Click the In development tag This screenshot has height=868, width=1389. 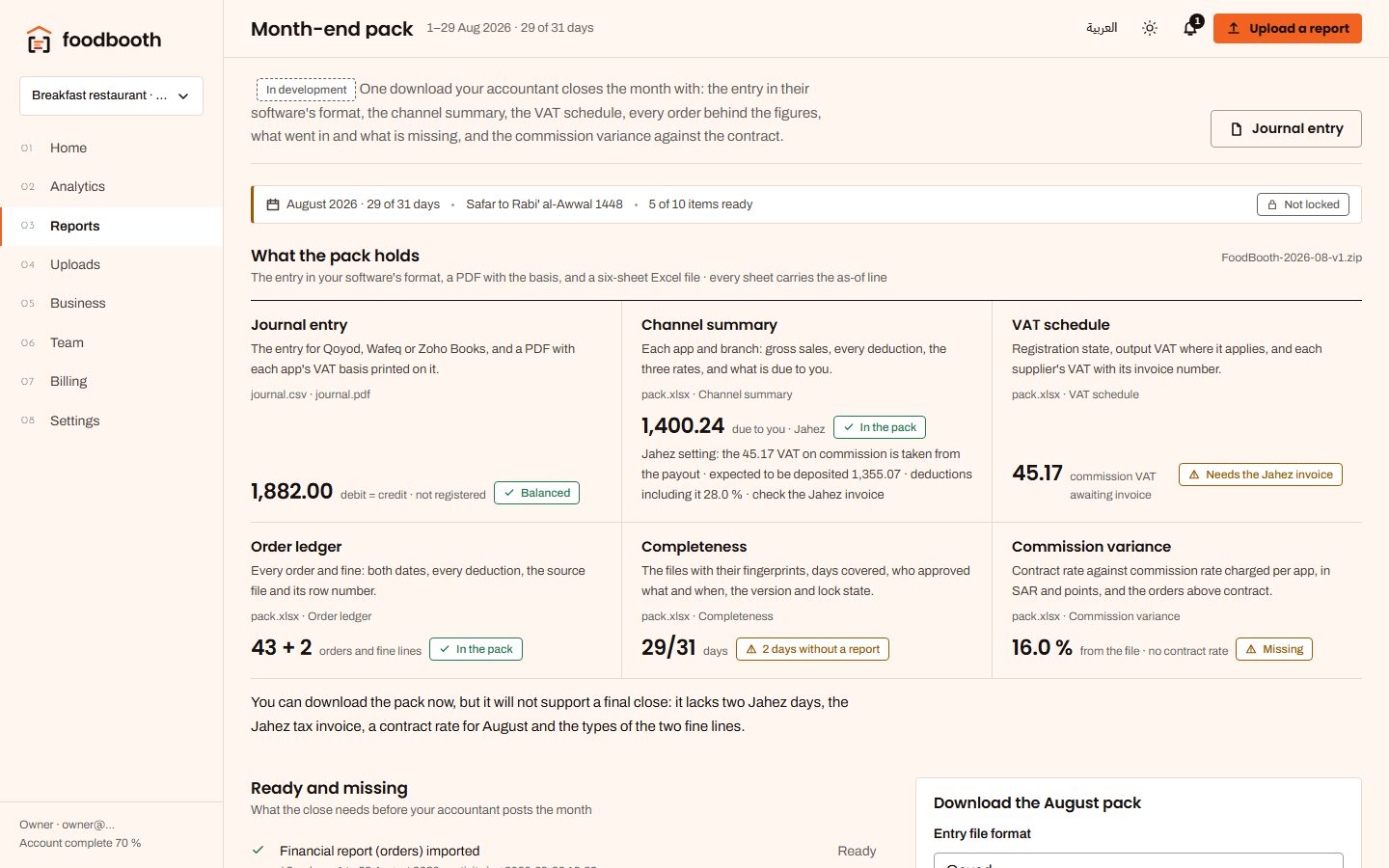(x=306, y=90)
